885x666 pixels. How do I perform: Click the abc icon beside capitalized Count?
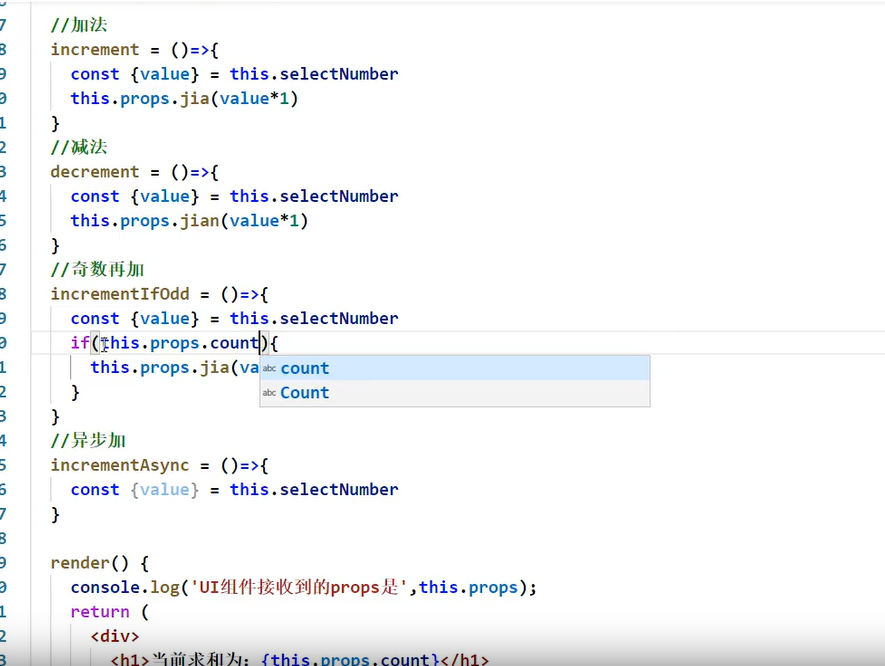click(x=269, y=393)
